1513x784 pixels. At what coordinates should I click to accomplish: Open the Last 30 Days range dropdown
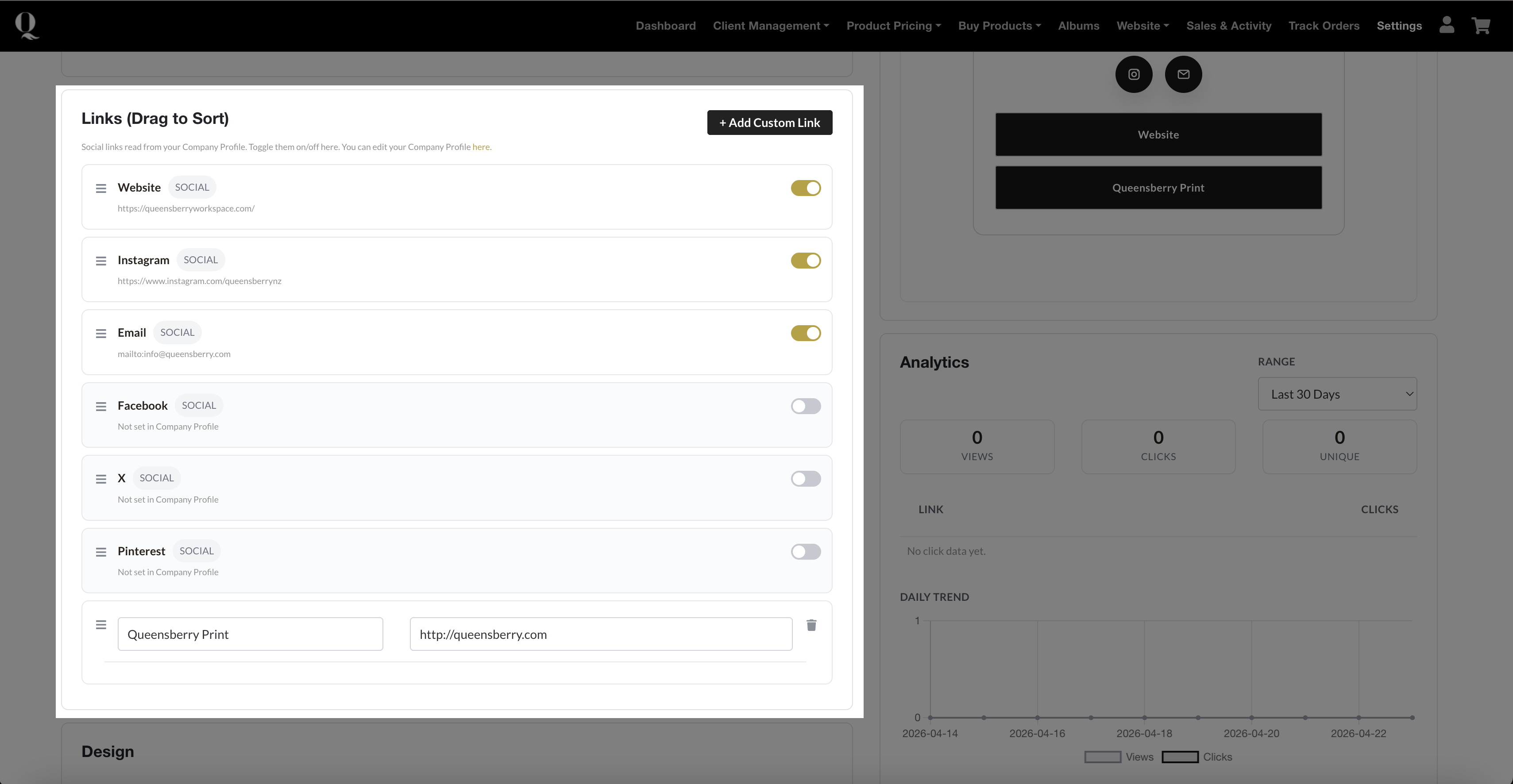click(1337, 394)
